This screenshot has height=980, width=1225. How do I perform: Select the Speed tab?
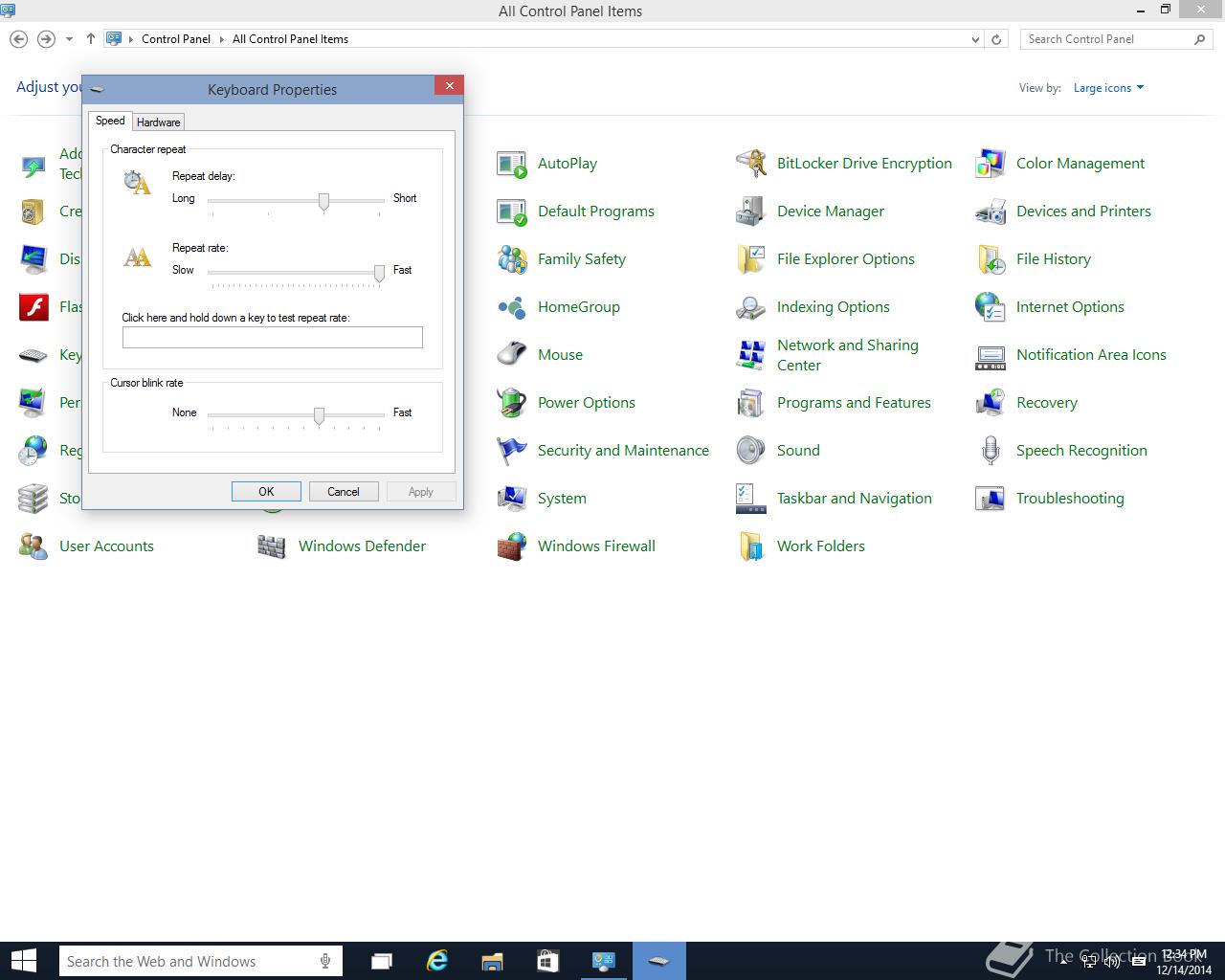tap(110, 121)
